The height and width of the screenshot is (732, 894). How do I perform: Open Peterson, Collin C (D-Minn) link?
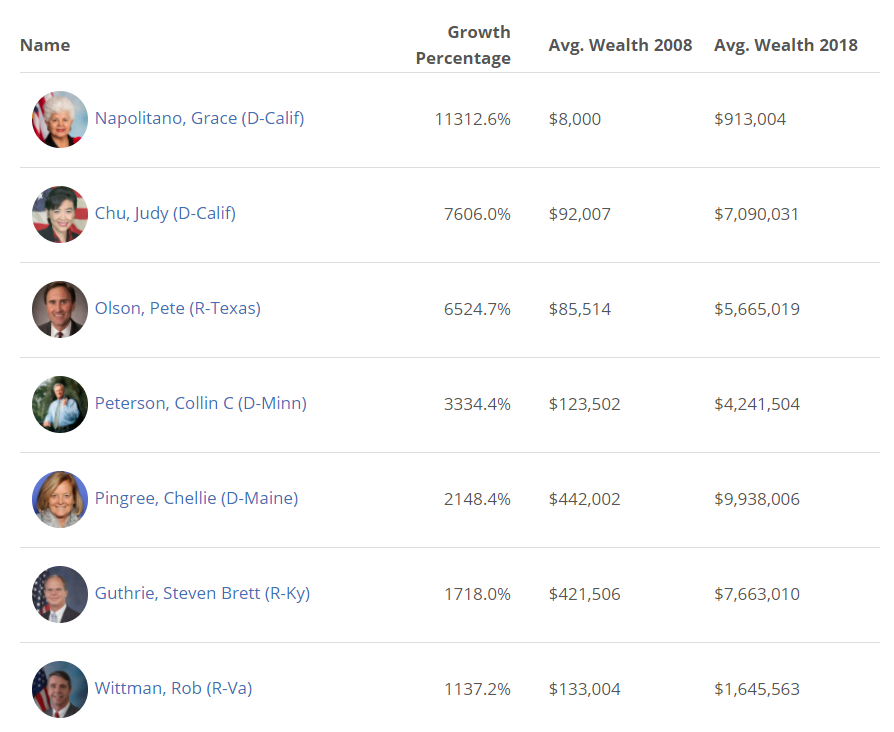coord(200,403)
